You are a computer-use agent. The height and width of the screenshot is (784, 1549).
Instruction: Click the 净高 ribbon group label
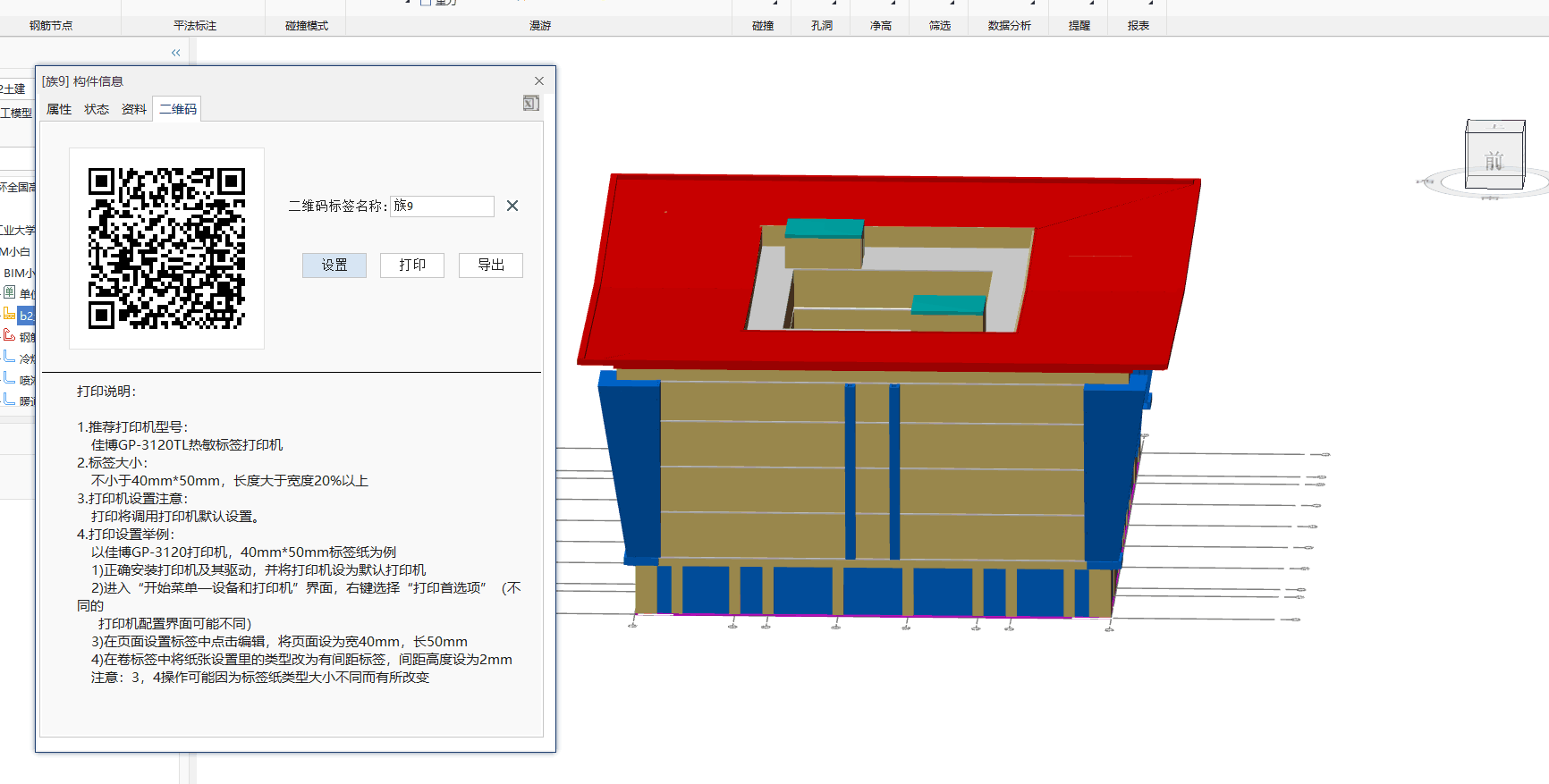[x=881, y=26]
